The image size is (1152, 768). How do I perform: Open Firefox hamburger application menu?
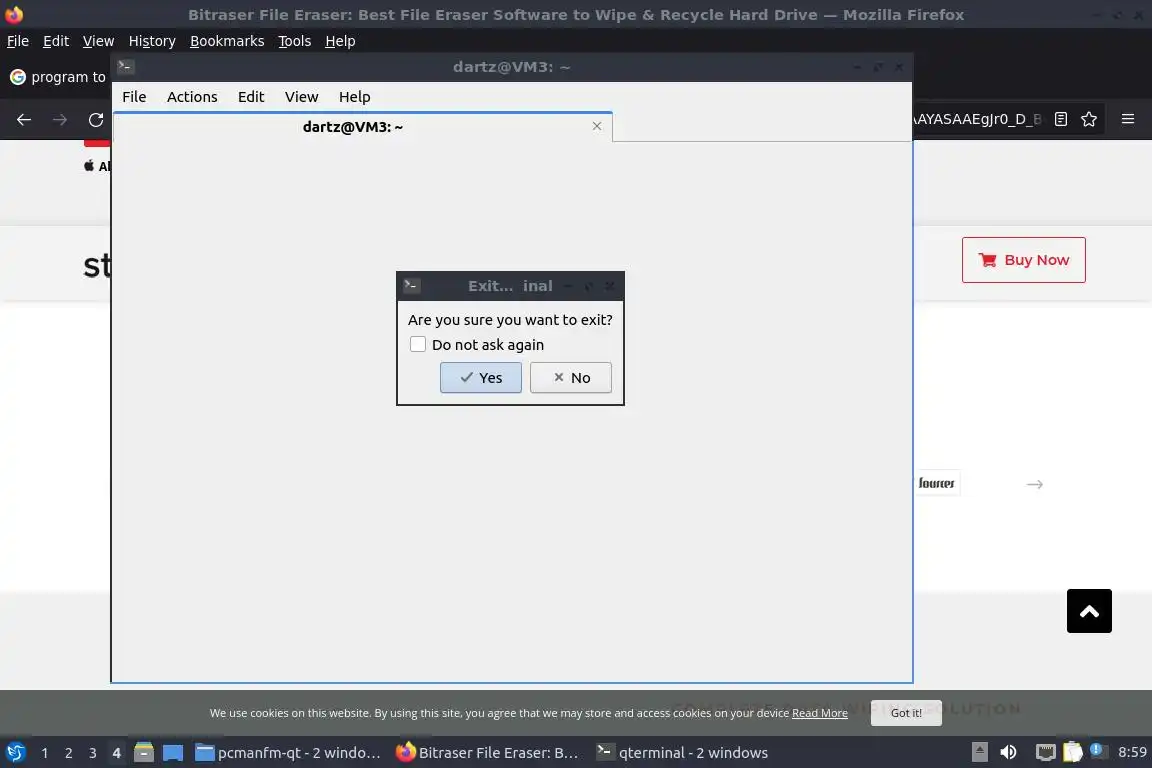pos(1128,119)
